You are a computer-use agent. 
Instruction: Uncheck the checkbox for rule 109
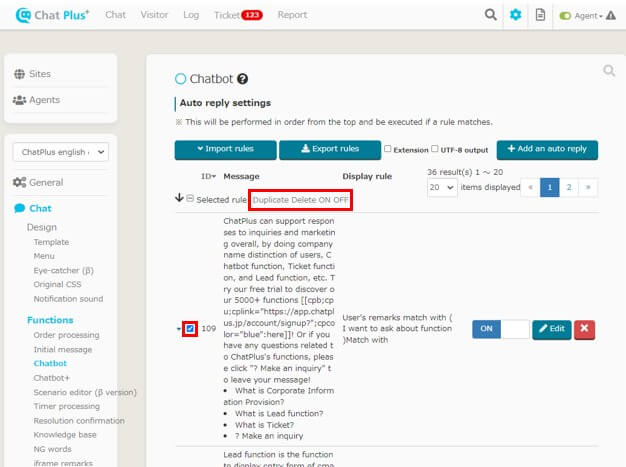point(190,329)
